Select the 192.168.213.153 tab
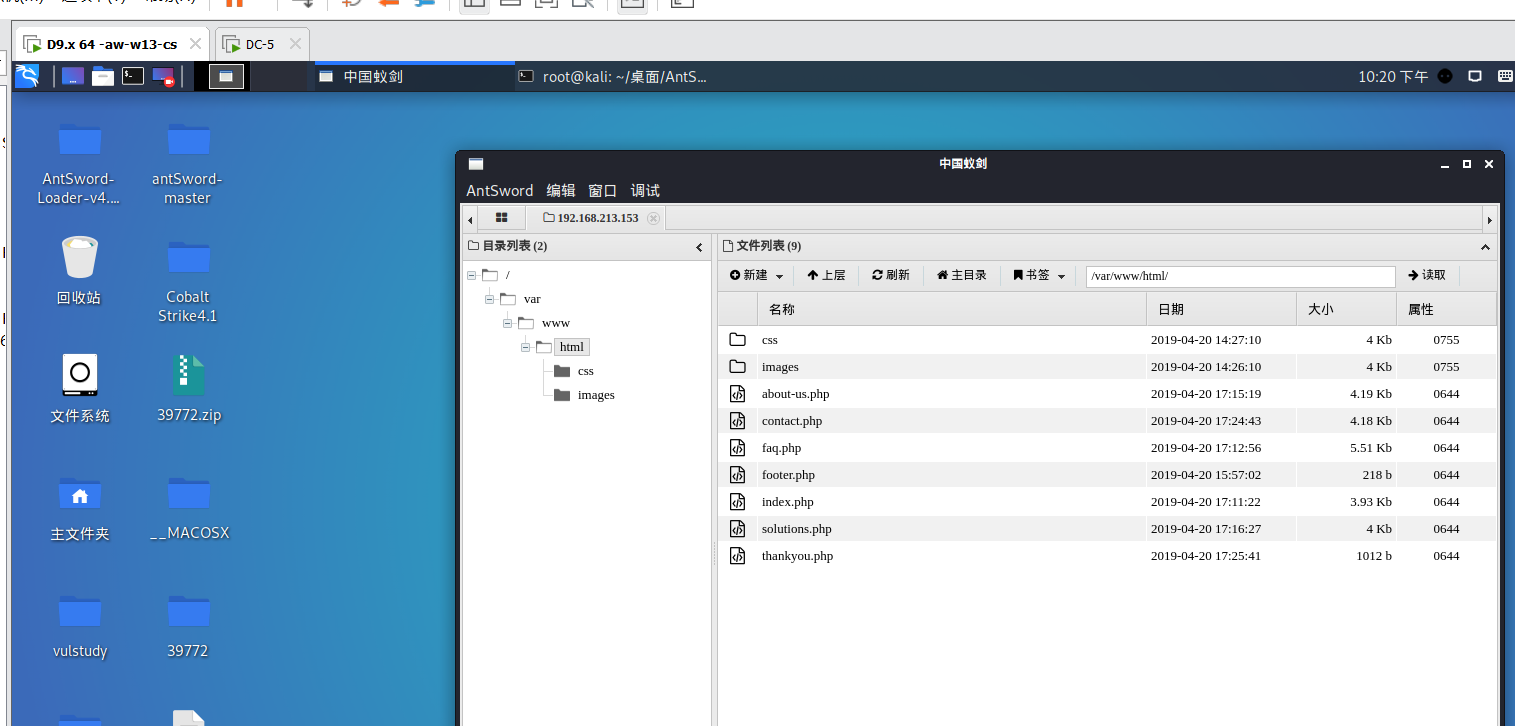This screenshot has height=726, width=1515. tap(597, 218)
